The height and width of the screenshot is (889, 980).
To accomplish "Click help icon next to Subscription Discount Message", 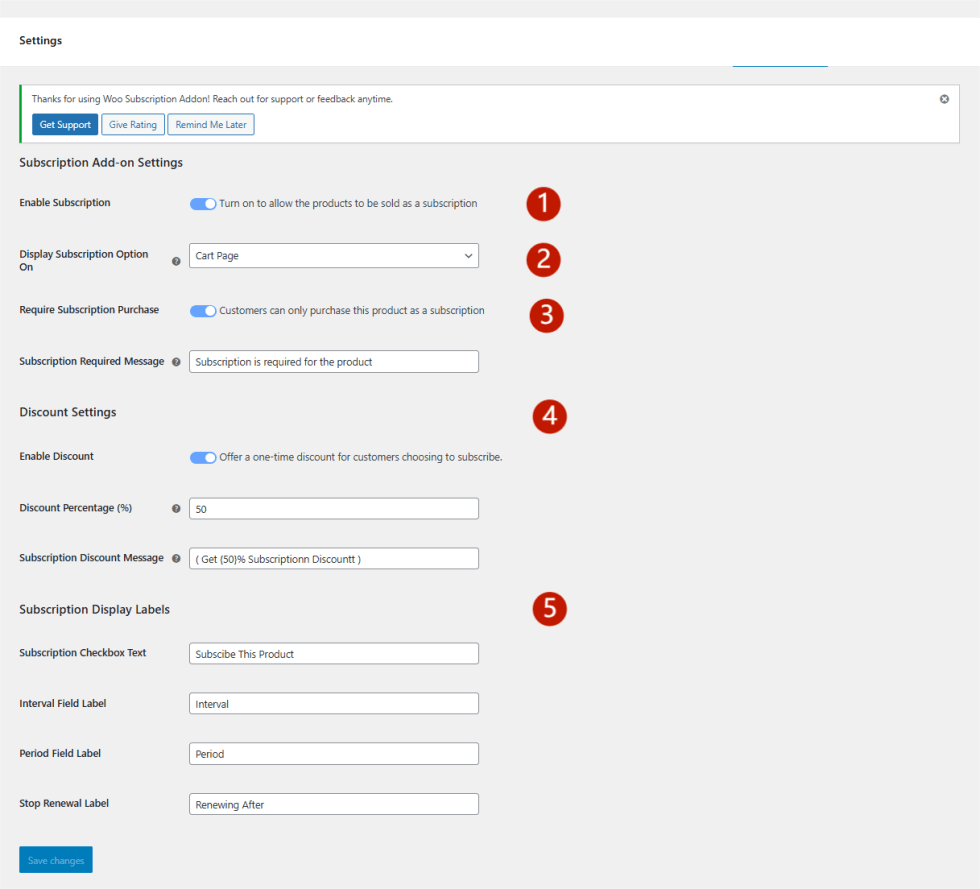I will [177, 559].
